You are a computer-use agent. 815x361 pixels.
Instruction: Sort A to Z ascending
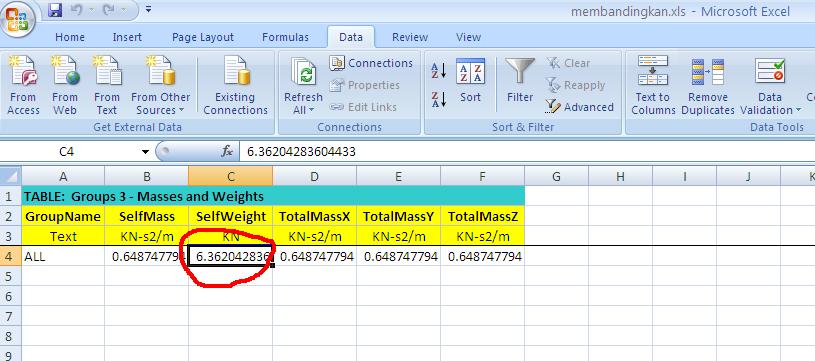coord(439,71)
